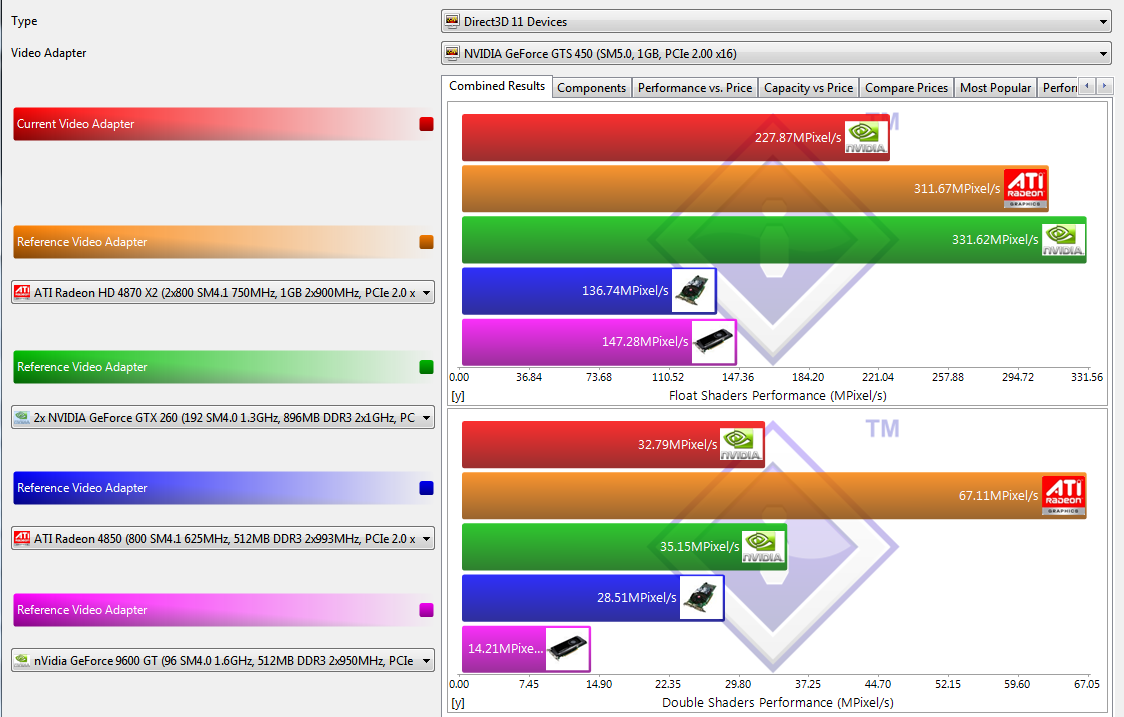Click 227.87MPixel/s bar value
Viewport: 1124px width, 717px height.
tap(798, 138)
